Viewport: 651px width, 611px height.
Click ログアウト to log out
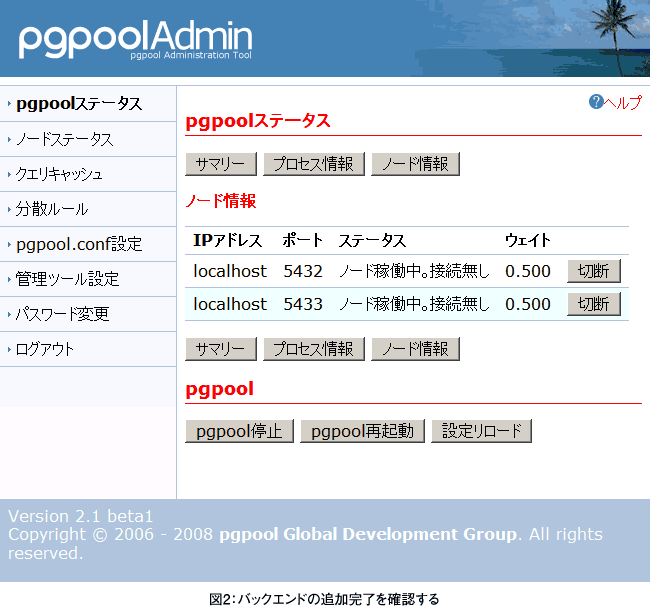(45, 349)
